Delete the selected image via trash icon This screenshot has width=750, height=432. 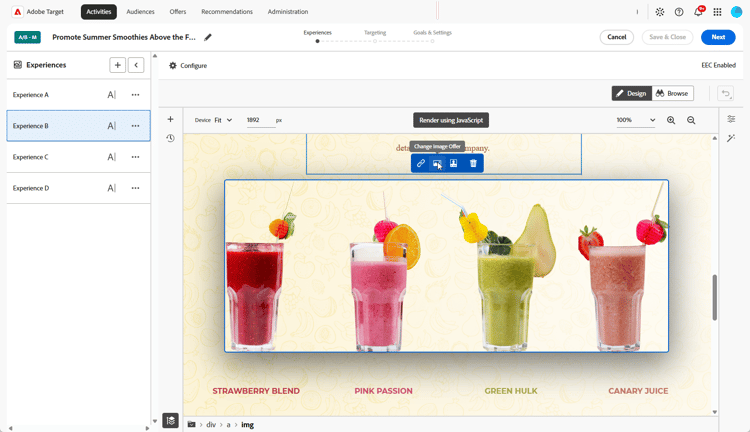coord(473,164)
